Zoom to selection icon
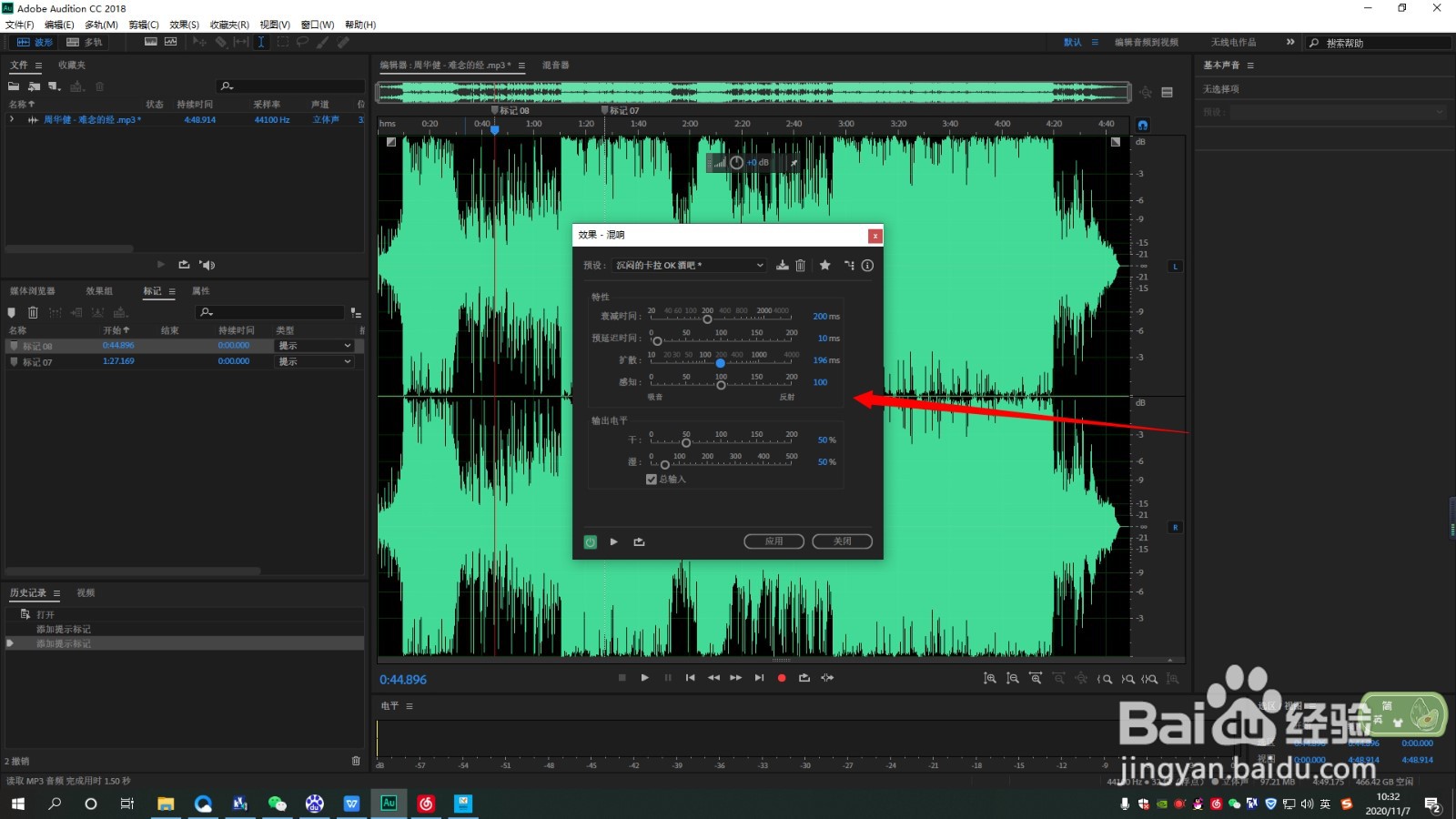The height and width of the screenshot is (819, 1456). point(1150,679)
